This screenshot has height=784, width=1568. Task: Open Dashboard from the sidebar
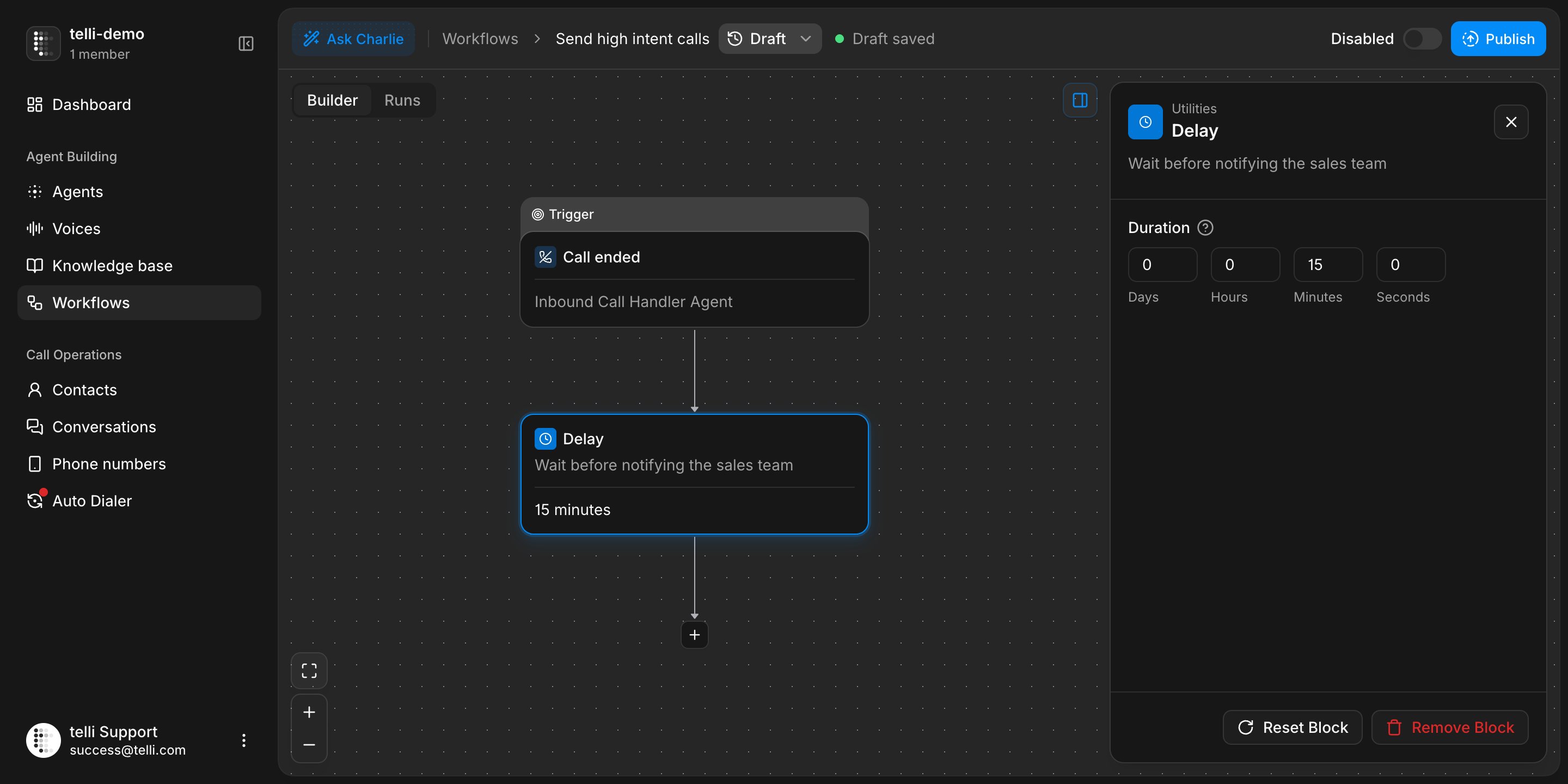139,105
